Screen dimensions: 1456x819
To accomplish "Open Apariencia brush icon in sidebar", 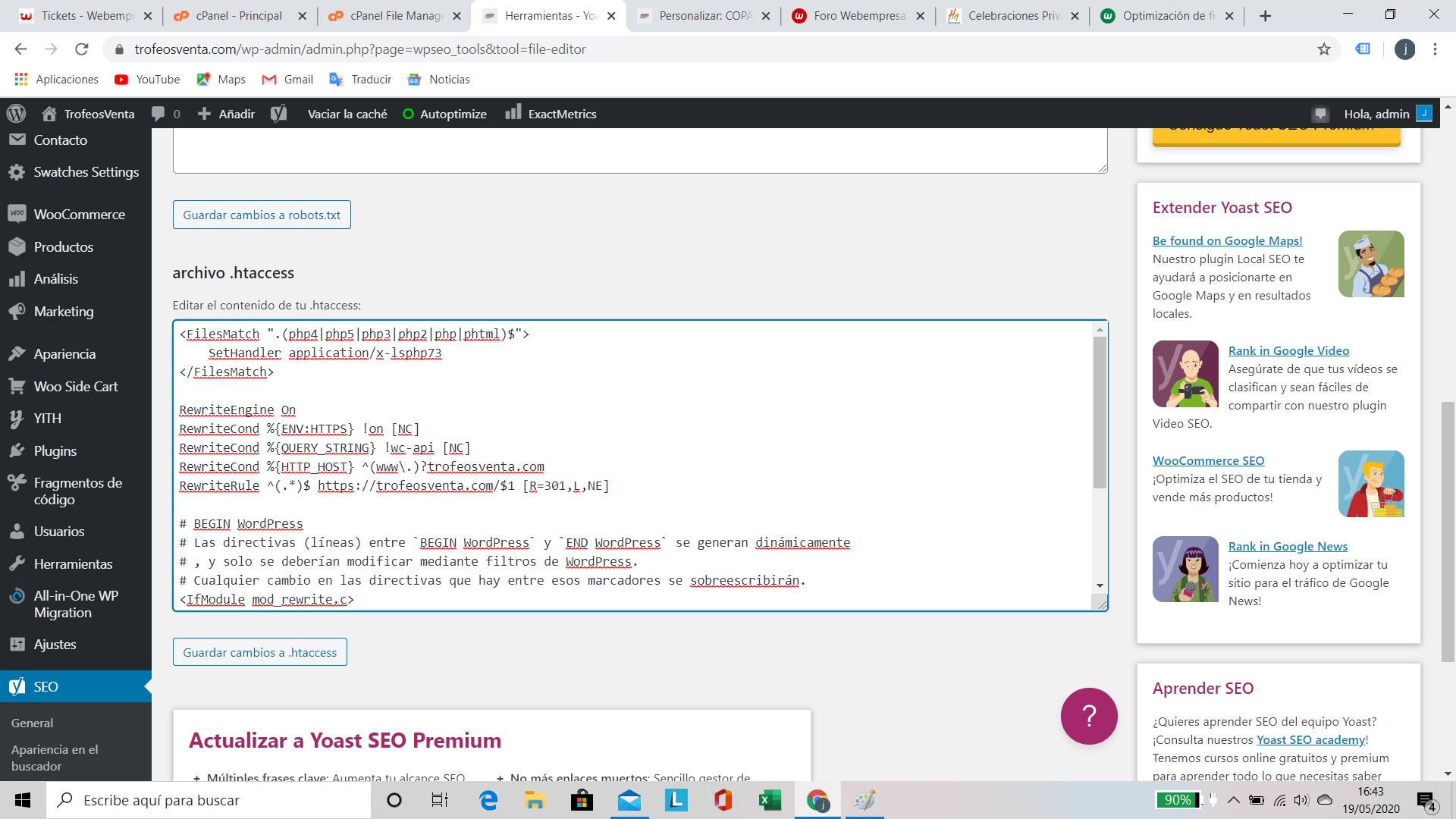I will [17, 353].
